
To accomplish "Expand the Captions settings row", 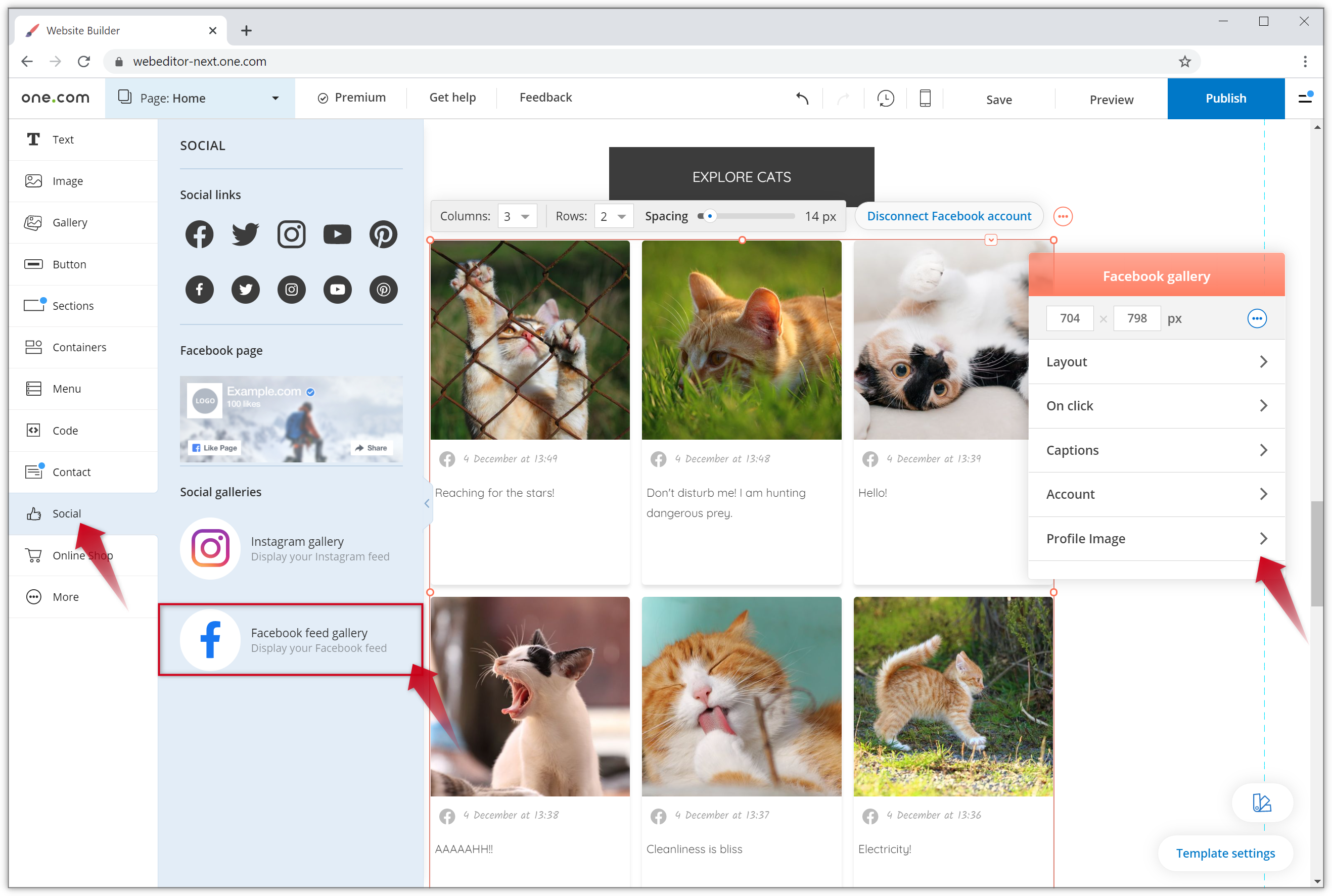I will coord(1156,450).
